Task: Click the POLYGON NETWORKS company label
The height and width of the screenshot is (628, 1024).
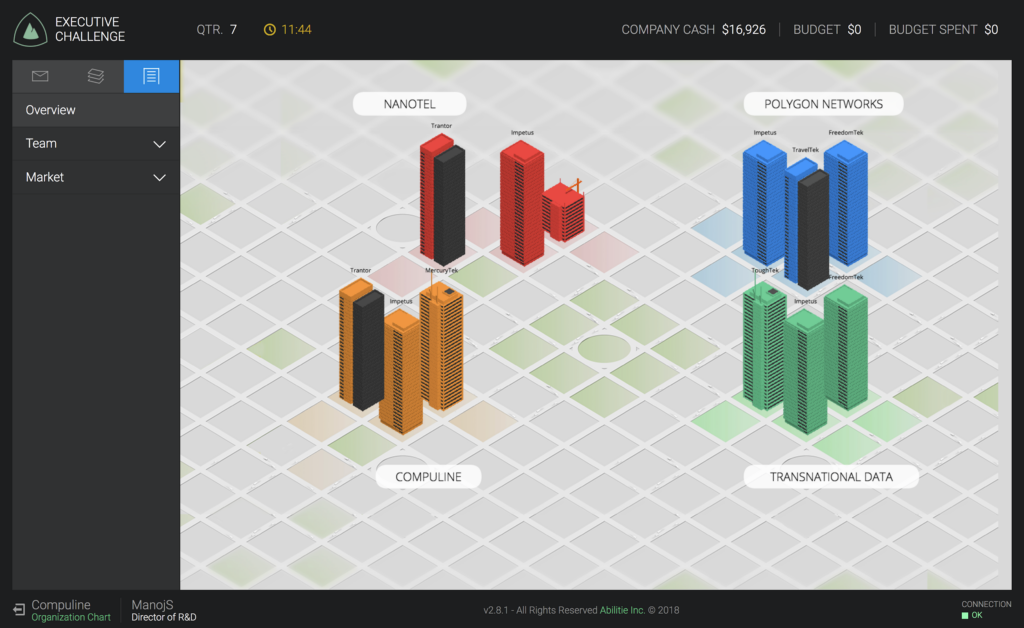Action: click(823, 104)
